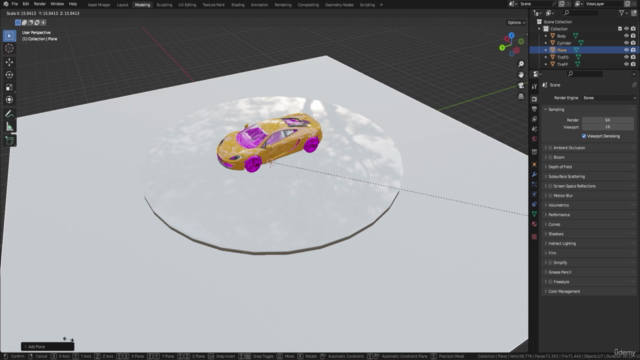
Task: Open the Physics properties tab
Action: click(x=534, y=194)
